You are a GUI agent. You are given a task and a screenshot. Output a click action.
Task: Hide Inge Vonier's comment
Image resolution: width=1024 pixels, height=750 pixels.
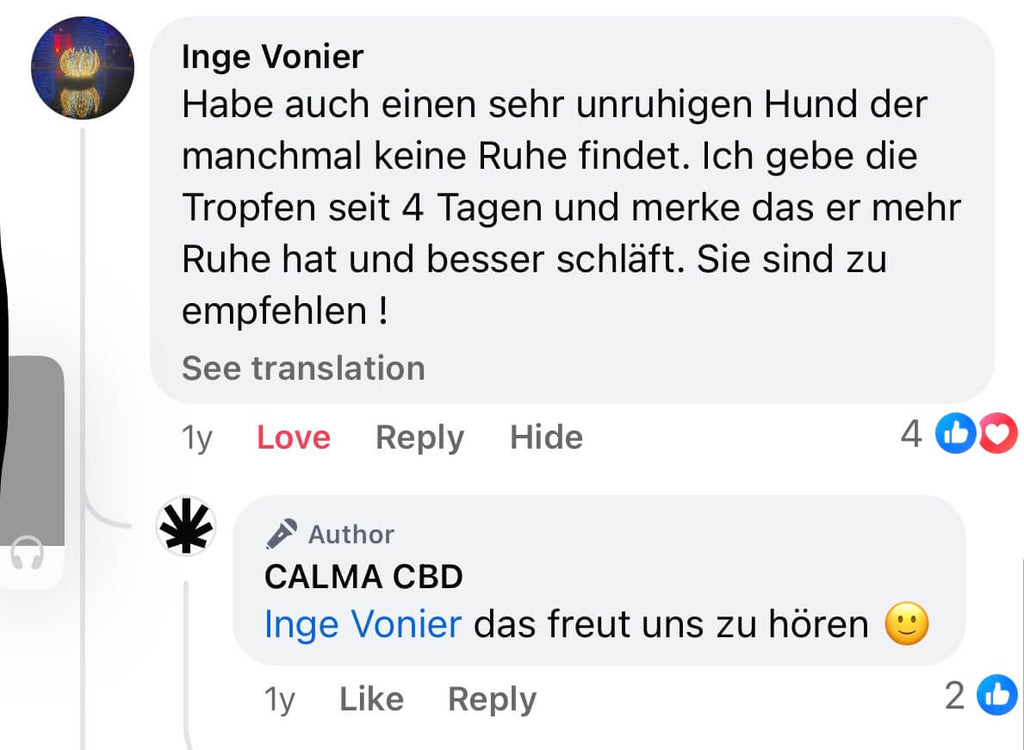546,437
